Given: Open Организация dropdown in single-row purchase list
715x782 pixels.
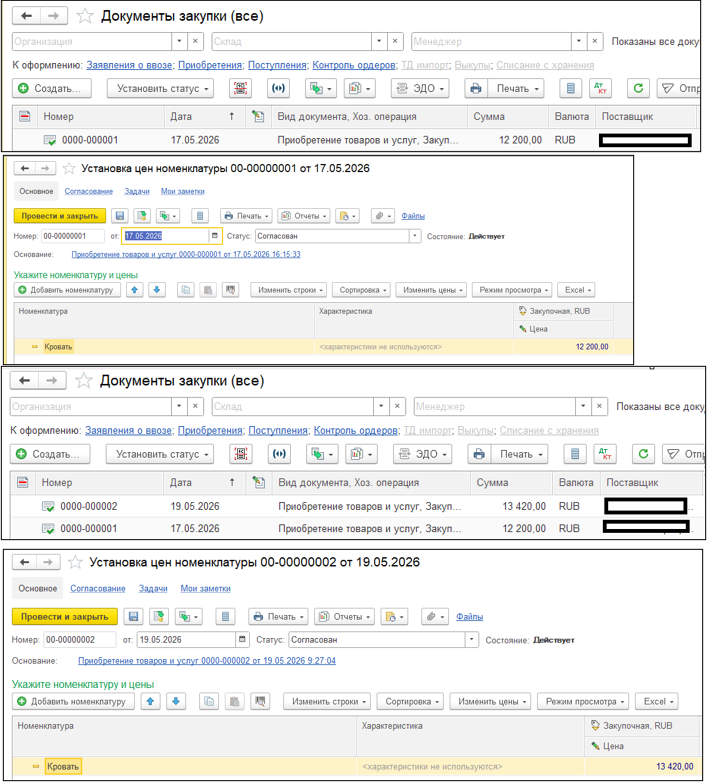Looking at the screenshot, I should 179,41.
